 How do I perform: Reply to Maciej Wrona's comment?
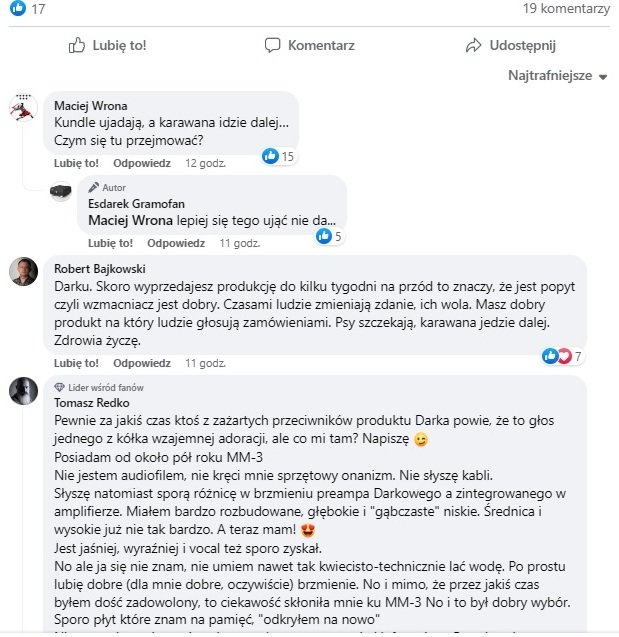point(141,163)
